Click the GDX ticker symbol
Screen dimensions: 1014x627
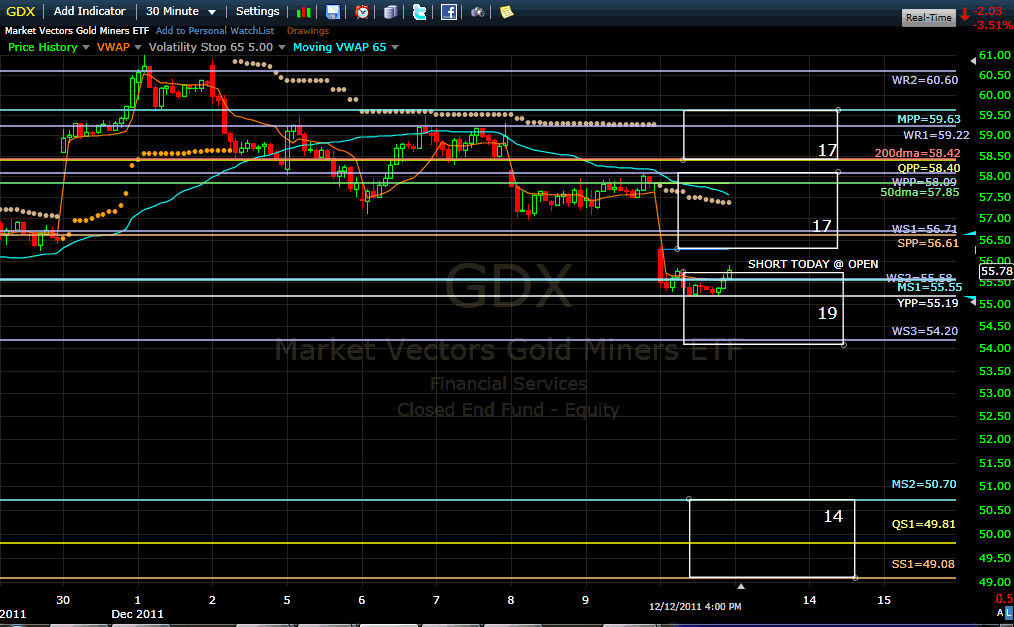21,12
